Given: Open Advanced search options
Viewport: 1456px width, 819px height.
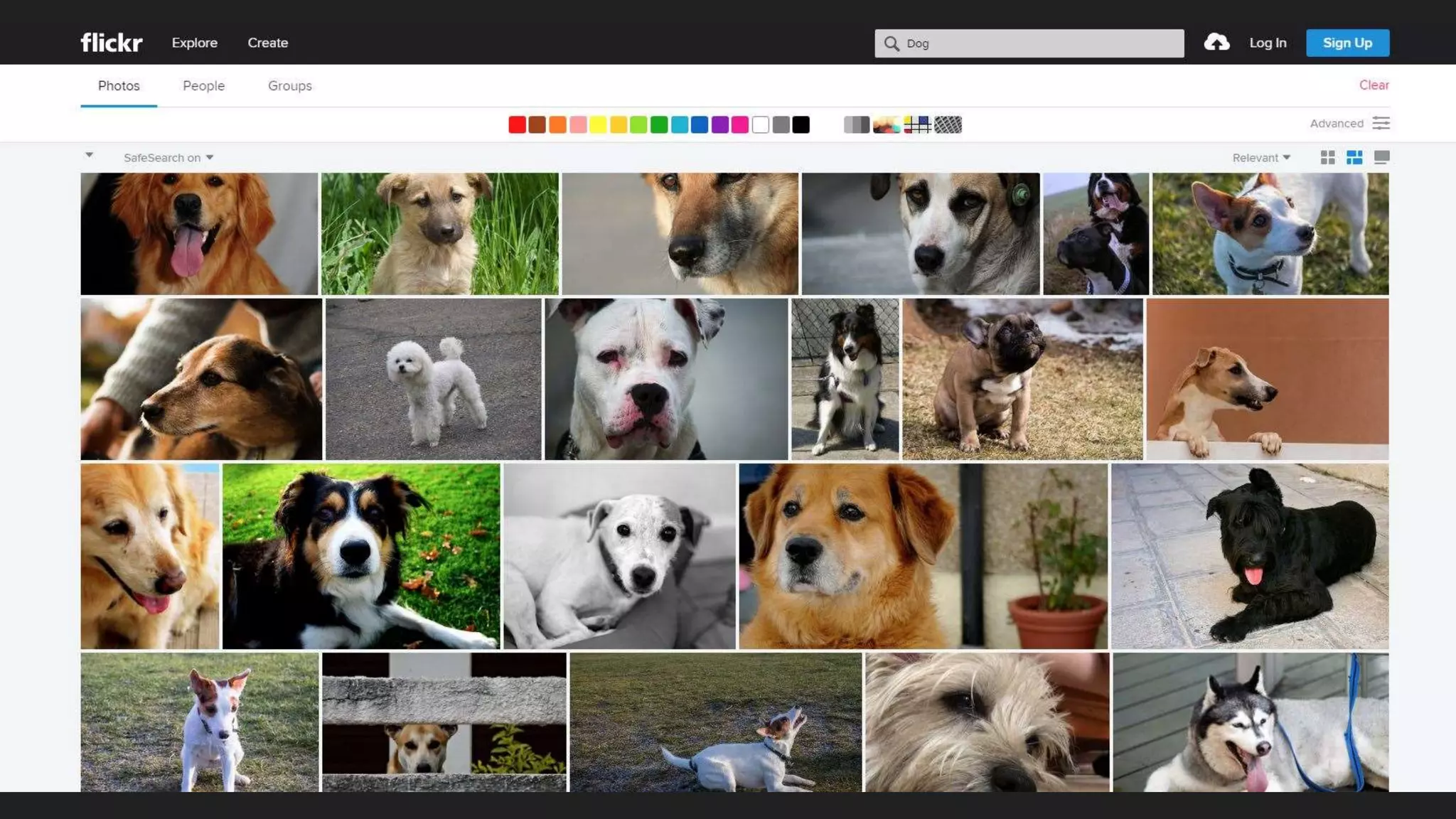Looking at the screenshot, I should click(x=1337, y=123).
